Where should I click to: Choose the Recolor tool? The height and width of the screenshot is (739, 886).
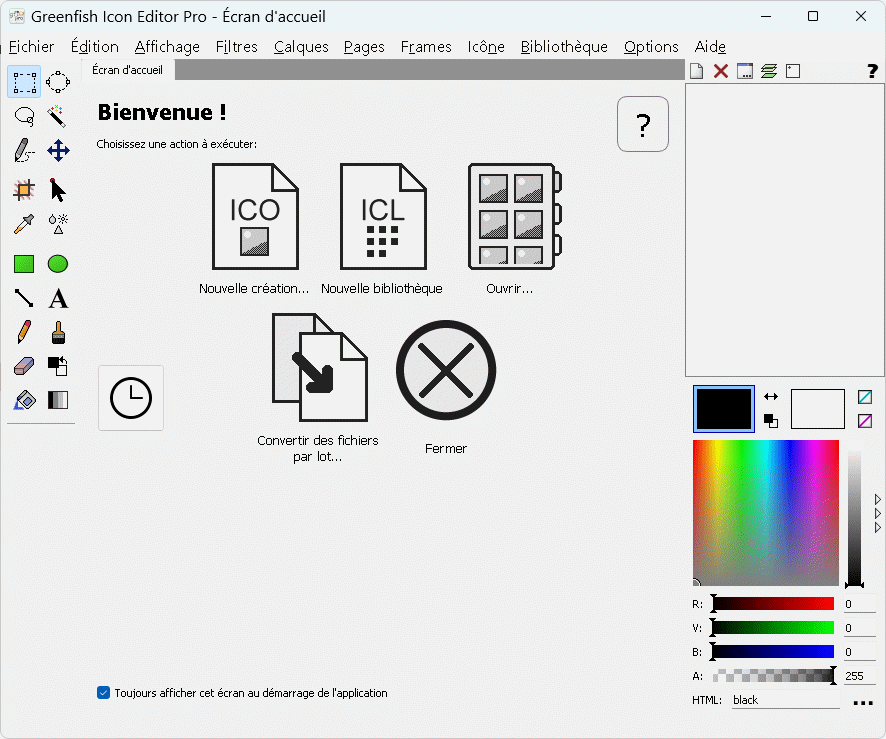[58, 366]
